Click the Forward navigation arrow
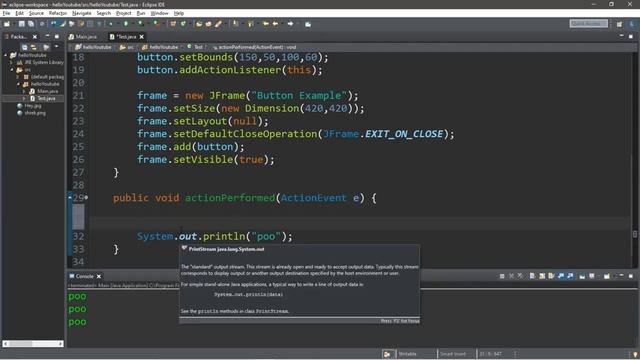The image size is (640, 360). [x=290, y=24]
